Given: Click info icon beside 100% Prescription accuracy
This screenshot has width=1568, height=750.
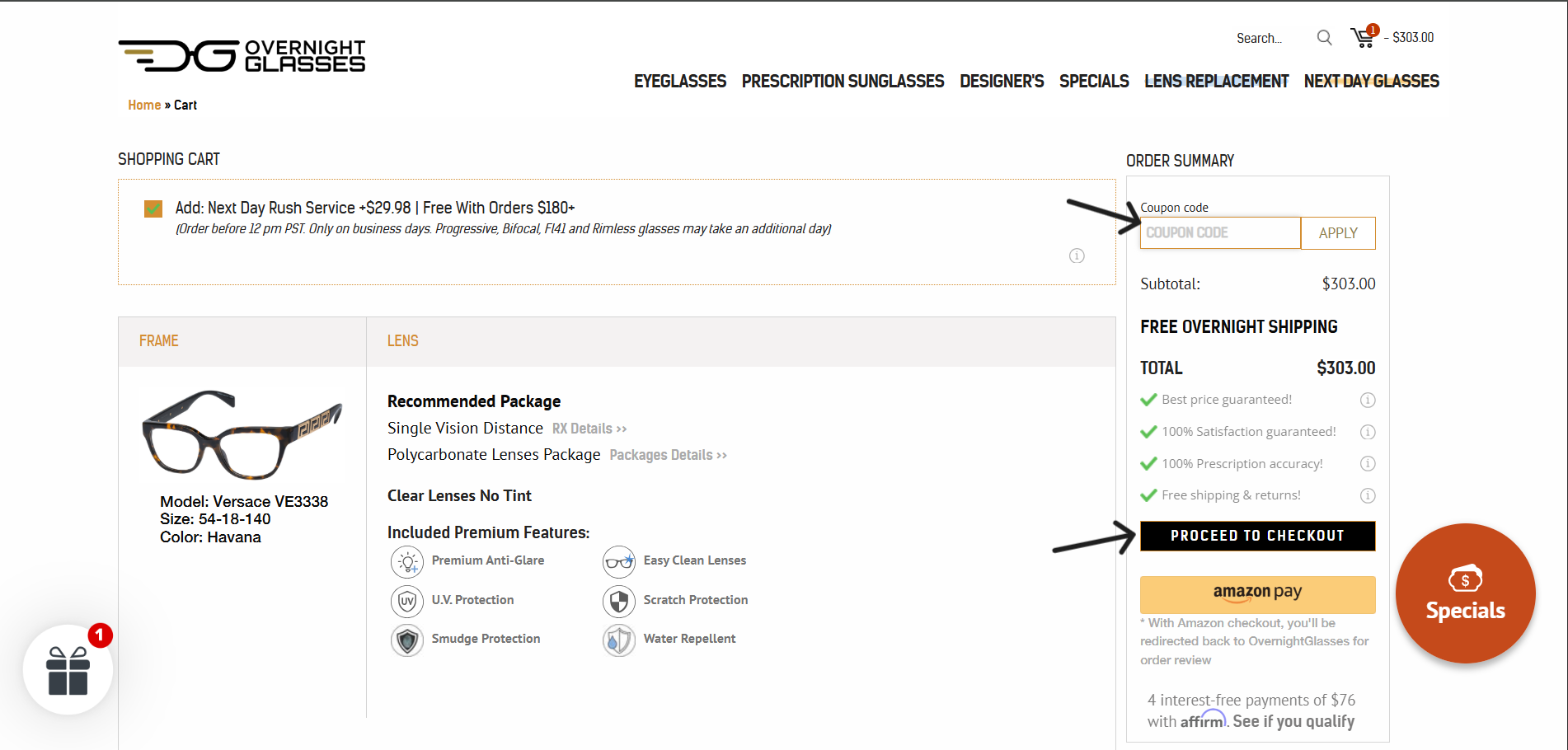Looking at the screenshot, I should (1367, 463).
